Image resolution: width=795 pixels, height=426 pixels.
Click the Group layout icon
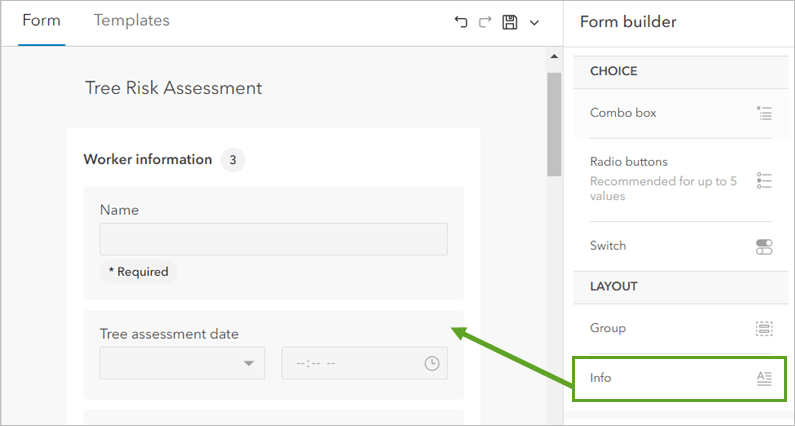[x=764, y=329]
